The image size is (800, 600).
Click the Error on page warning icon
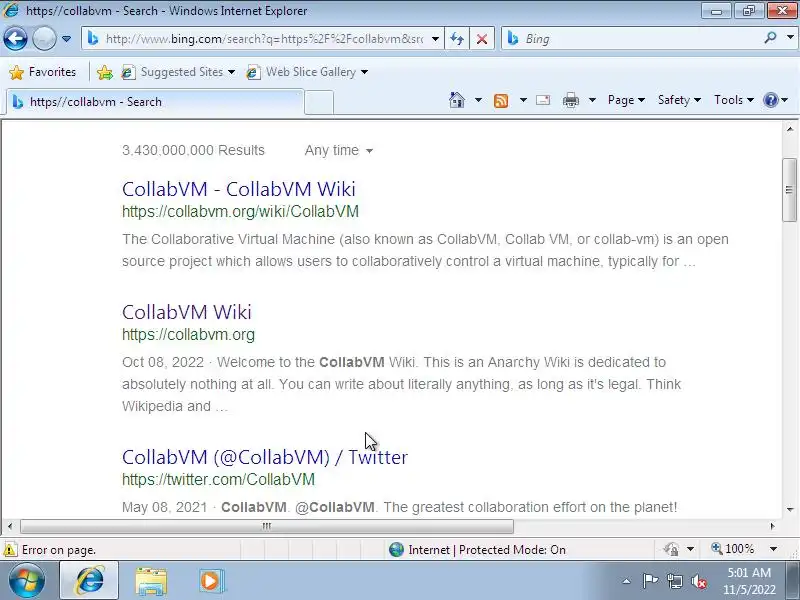pyautogui.click(x=10, y=550)
